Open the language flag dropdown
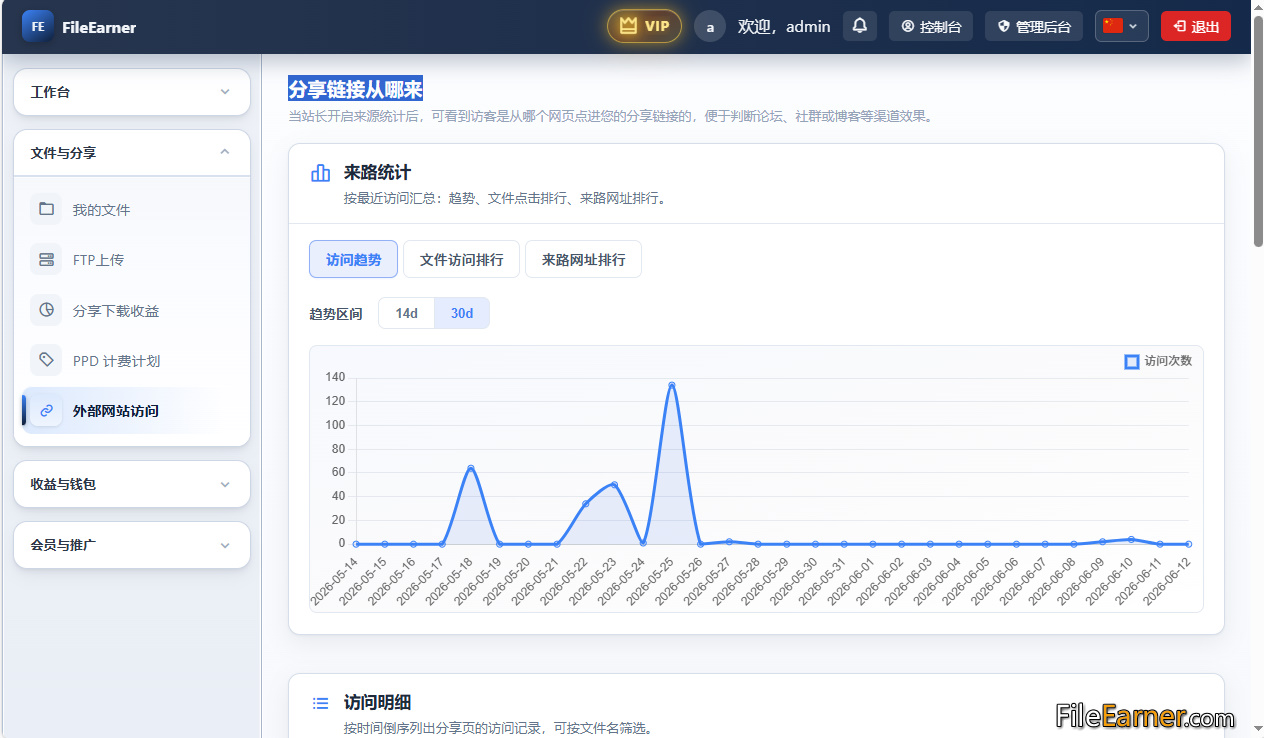 pos(1121,26)
